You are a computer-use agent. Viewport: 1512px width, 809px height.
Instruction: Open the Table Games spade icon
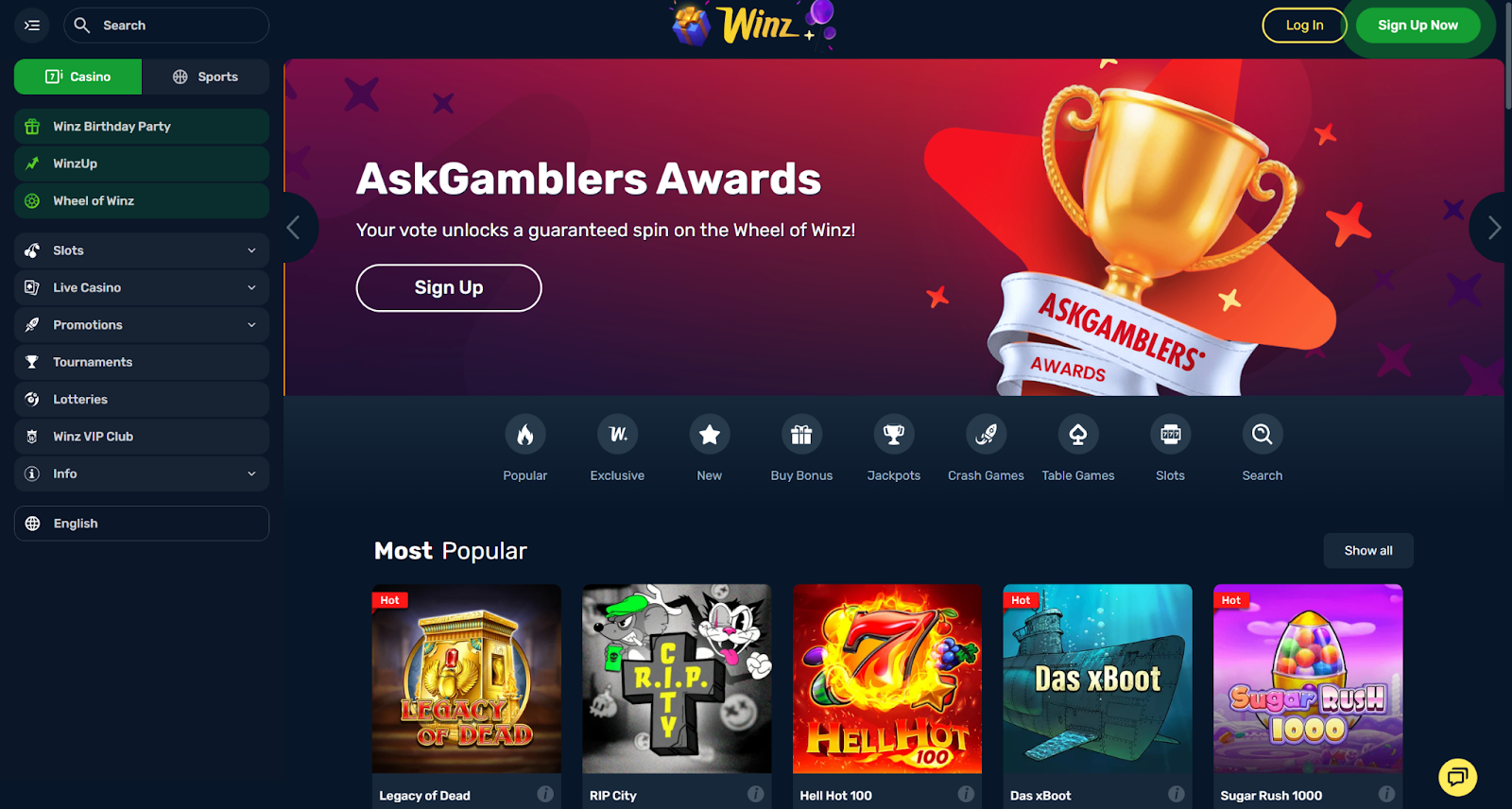[1077, 435]
